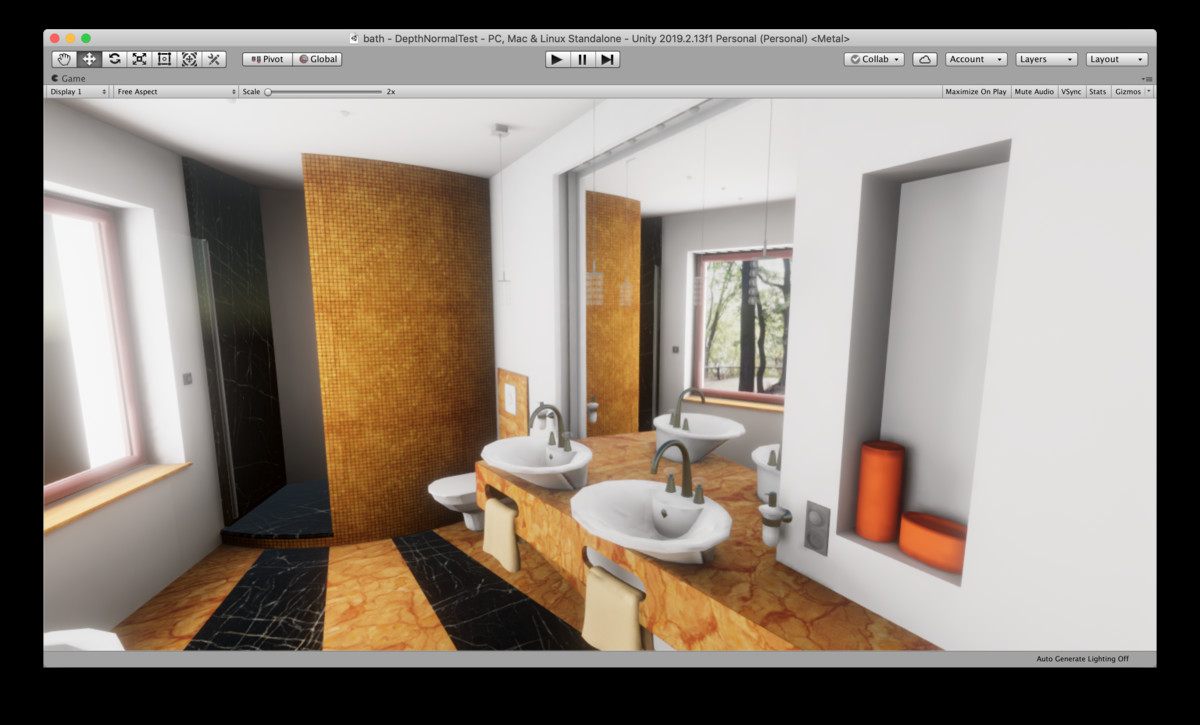Toggle Mute Audio for the Game view
Image resolution: width=1200 pixels, height=725 pixels.
1034,91
